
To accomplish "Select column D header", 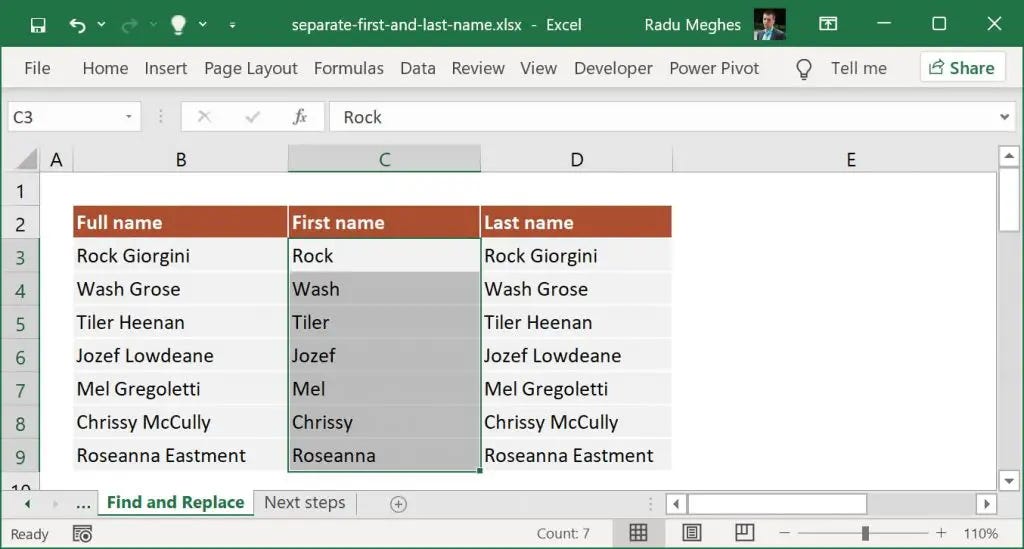I will pos(576,159).
